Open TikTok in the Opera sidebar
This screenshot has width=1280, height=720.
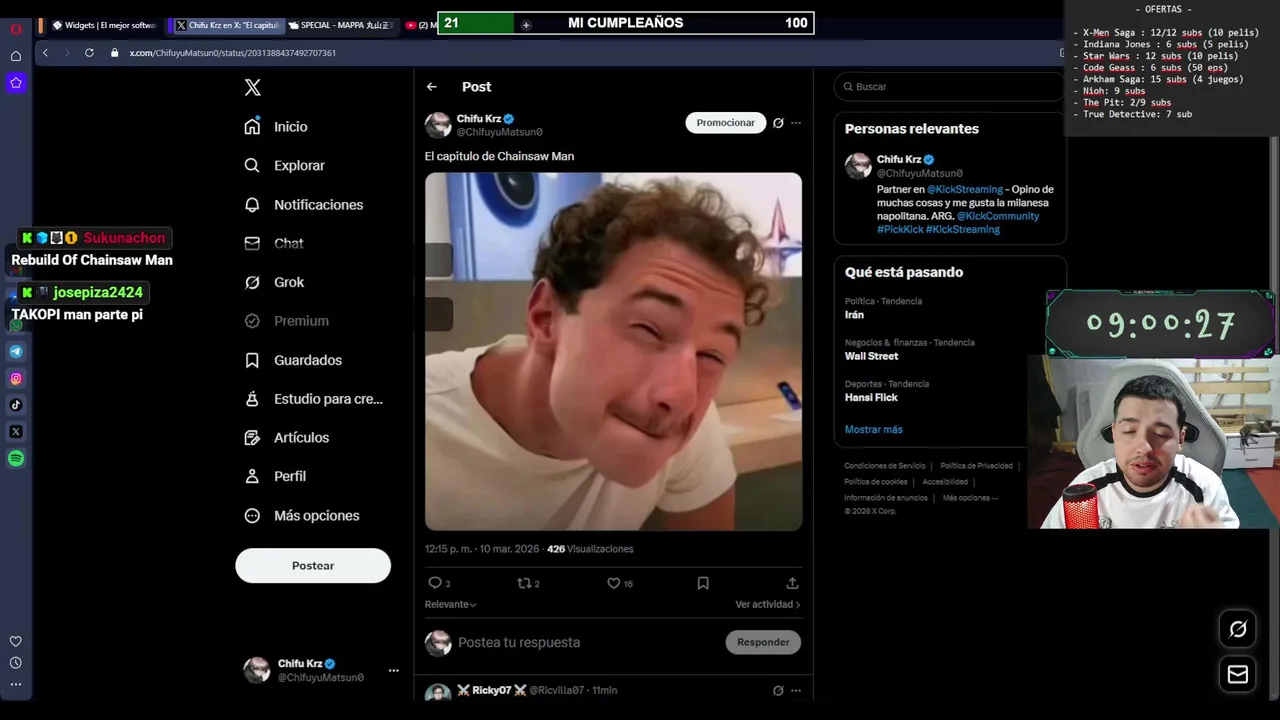click(16, 405)
